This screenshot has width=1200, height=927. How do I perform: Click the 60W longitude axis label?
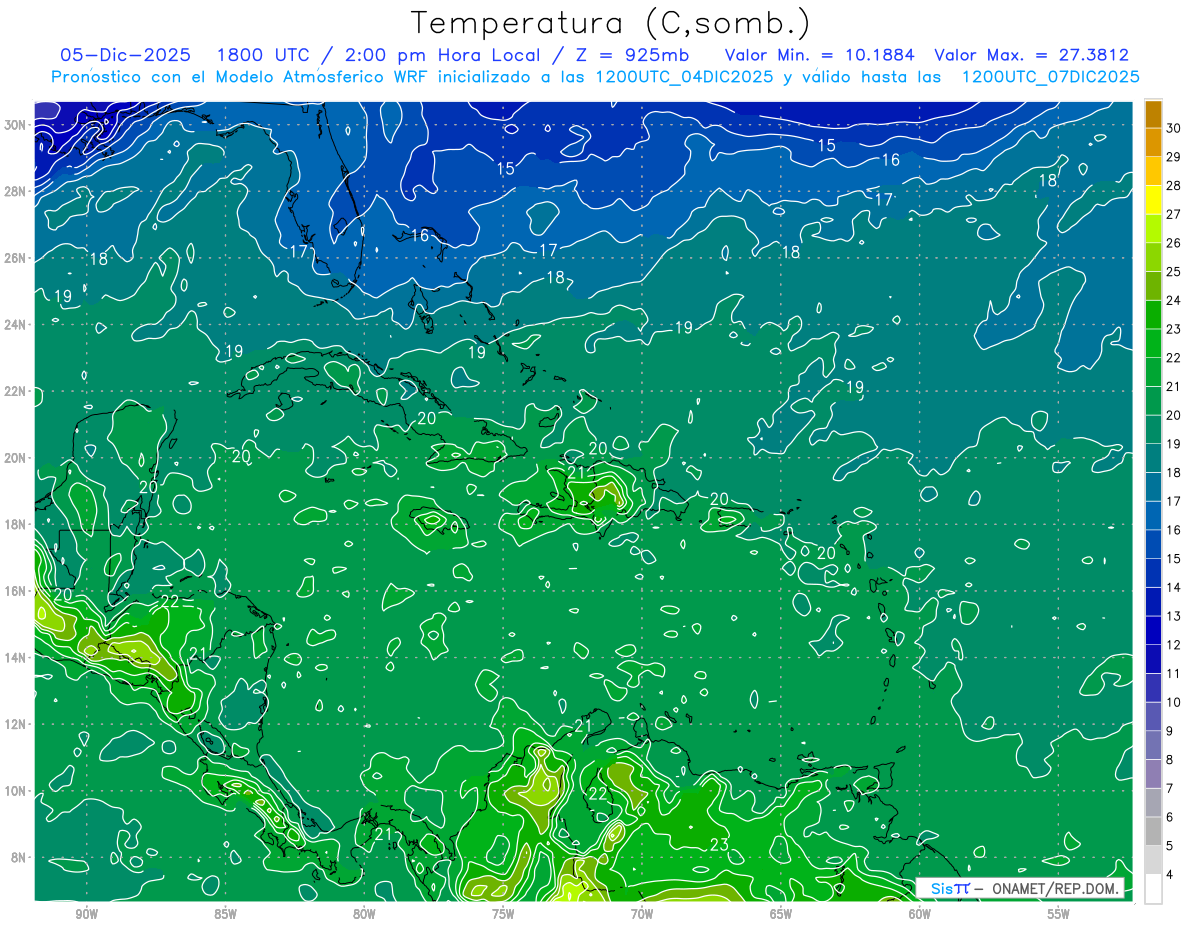pos(920,915)
